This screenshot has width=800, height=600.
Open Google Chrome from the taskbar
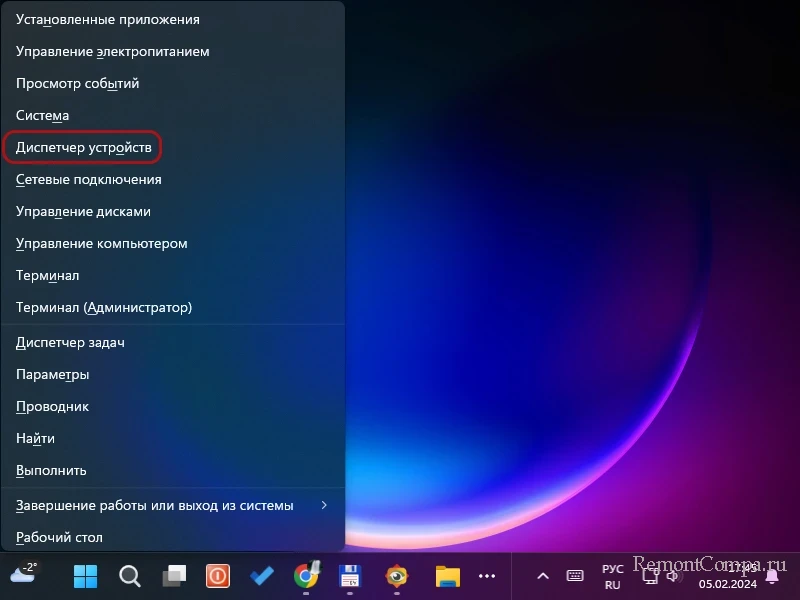coord(306,576)
